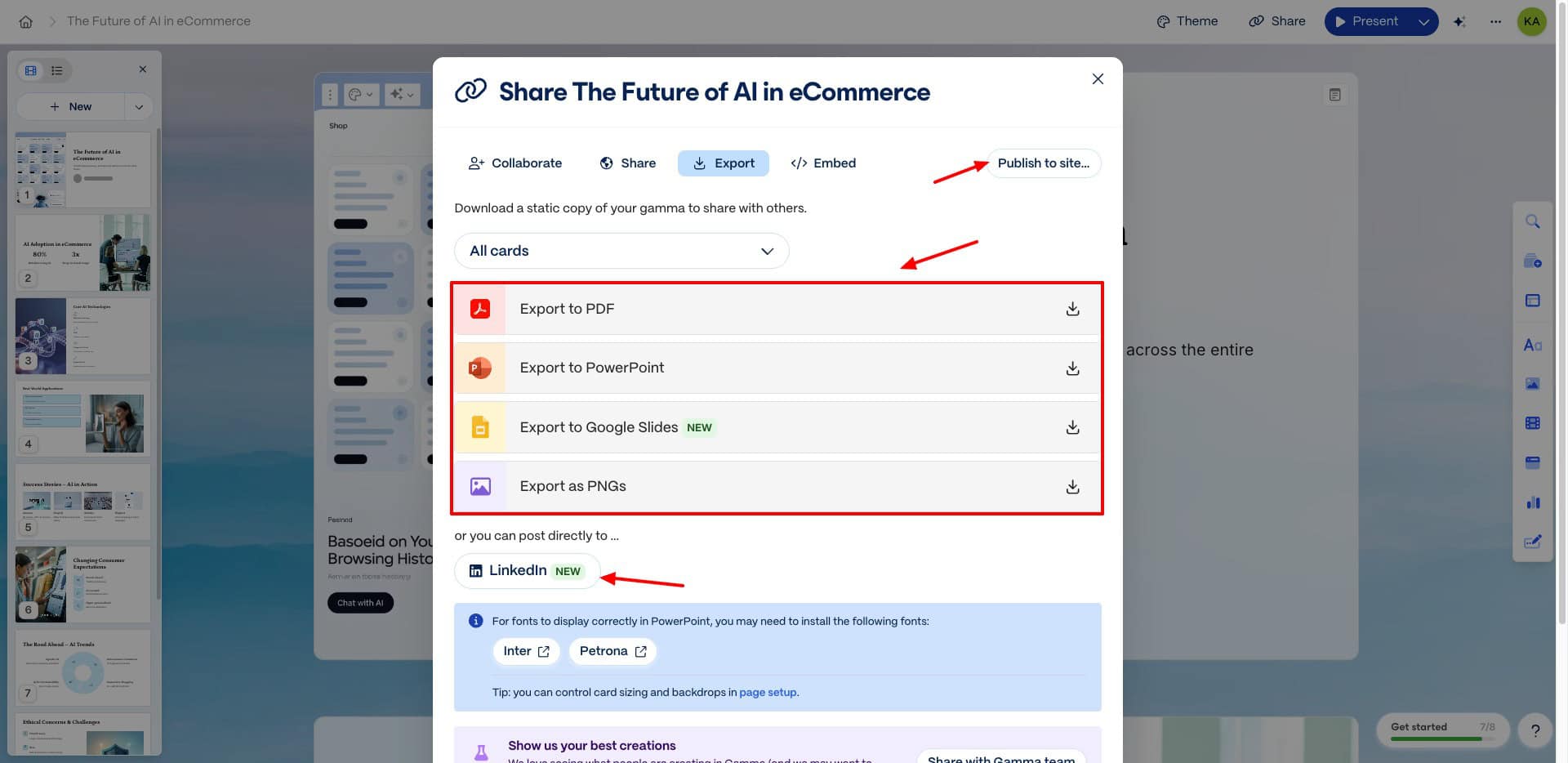Screen dimensions: 1568x763
Task: Click the home icon in breadcrumb
Action: (26, 22)
